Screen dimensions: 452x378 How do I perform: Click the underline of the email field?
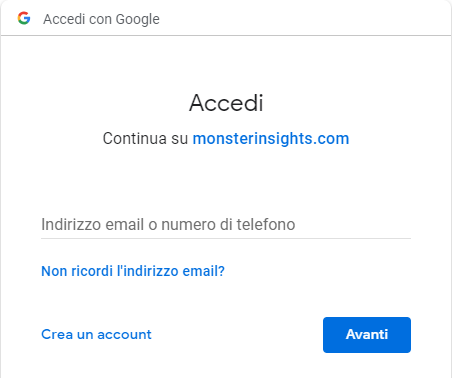[226, 238]
